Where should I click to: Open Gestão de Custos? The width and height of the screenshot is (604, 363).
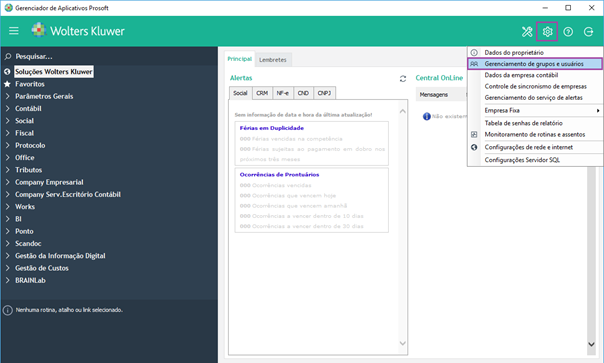click(42, 268)
